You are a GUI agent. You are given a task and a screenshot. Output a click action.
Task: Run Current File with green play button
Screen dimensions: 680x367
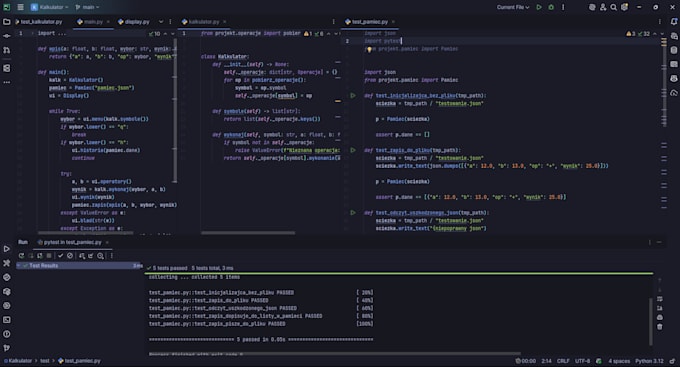(x=539, y=7)
